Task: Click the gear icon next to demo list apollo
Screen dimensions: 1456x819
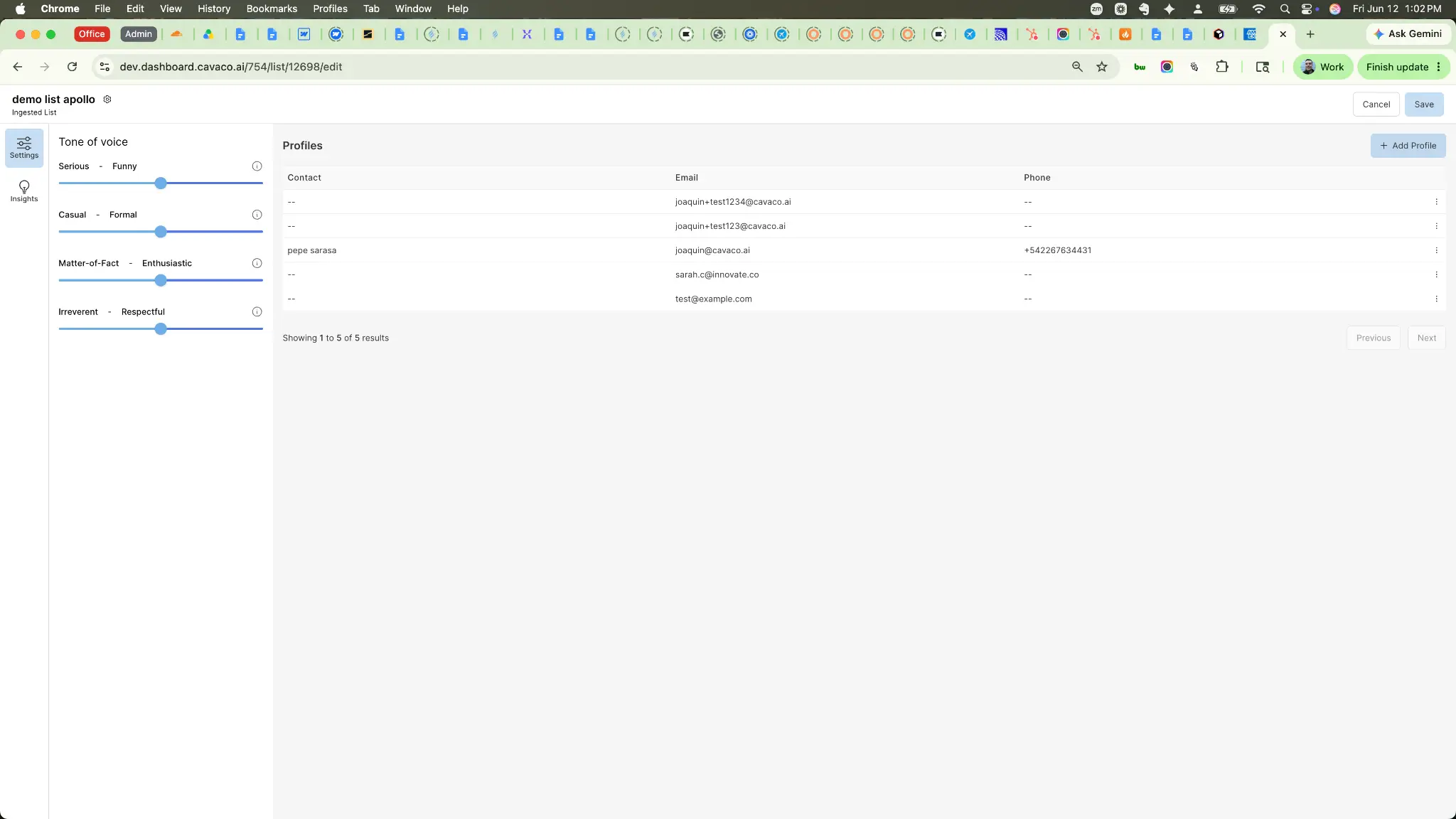Action: [107, 100]
